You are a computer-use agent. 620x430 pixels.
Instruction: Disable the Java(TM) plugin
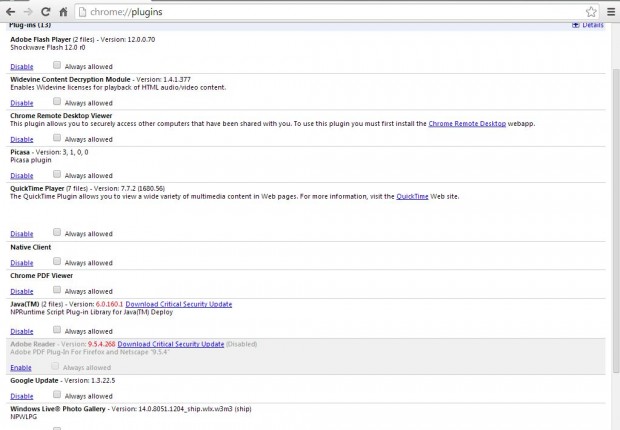click(22, 331)
